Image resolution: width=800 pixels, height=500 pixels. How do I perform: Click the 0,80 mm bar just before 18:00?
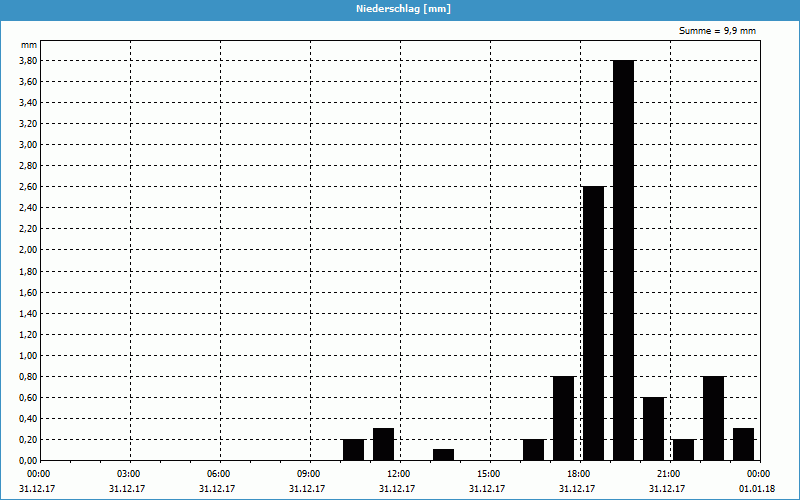563,418
